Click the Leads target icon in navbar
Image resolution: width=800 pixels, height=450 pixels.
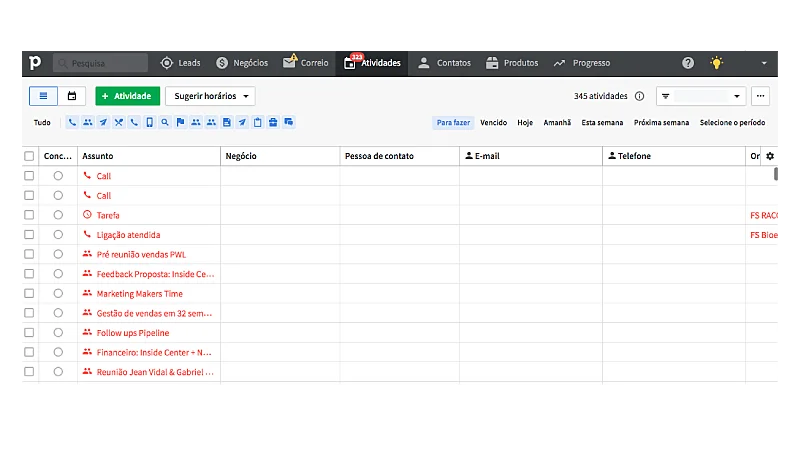click(x=166, y=63)
